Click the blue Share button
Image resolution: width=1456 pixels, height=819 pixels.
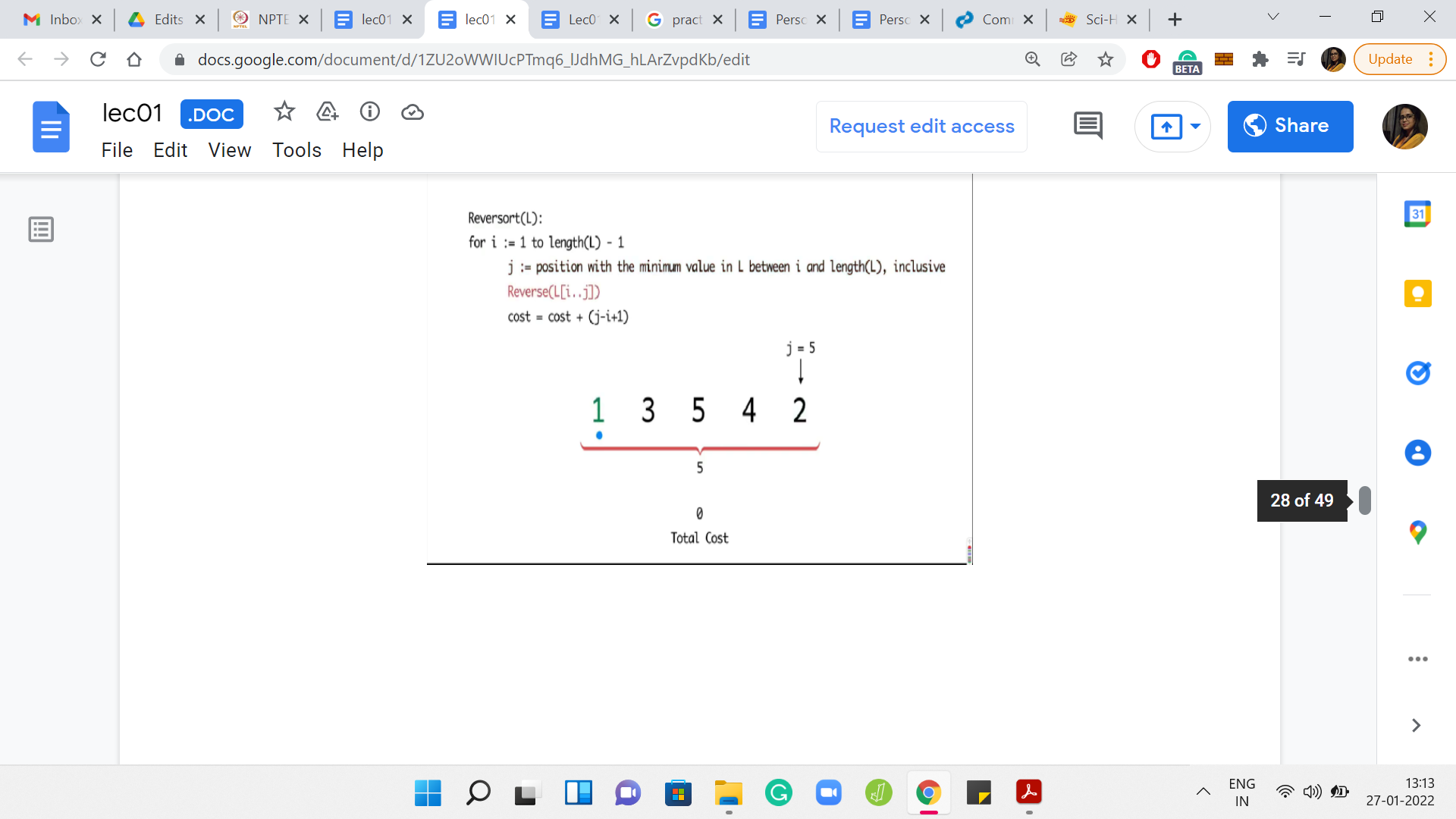(x=1290, y=126)
